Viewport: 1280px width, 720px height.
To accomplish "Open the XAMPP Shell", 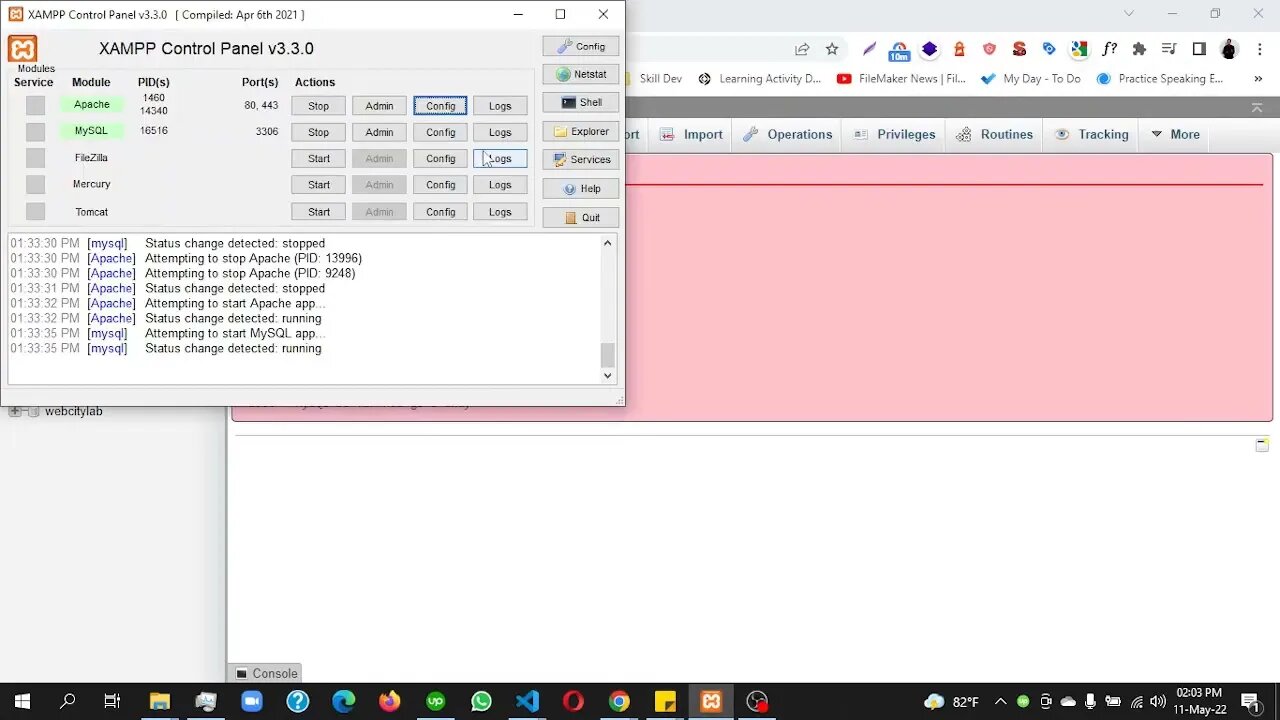I will point(581,102).
